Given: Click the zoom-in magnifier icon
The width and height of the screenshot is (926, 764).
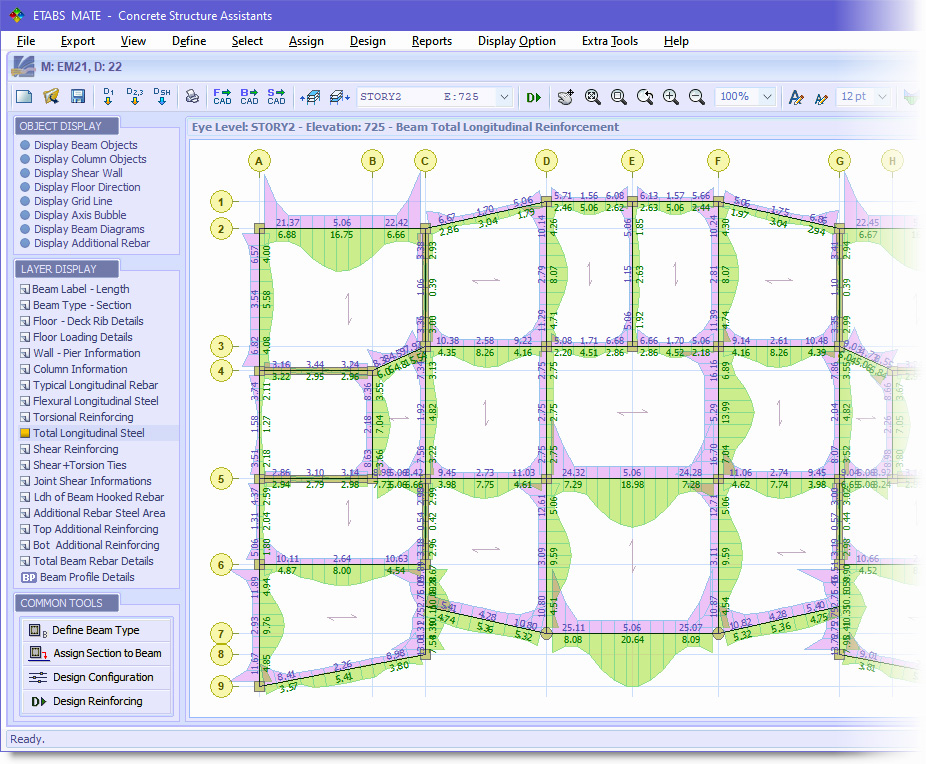Looking at the screenshot, I should click(x=671, y=97).
